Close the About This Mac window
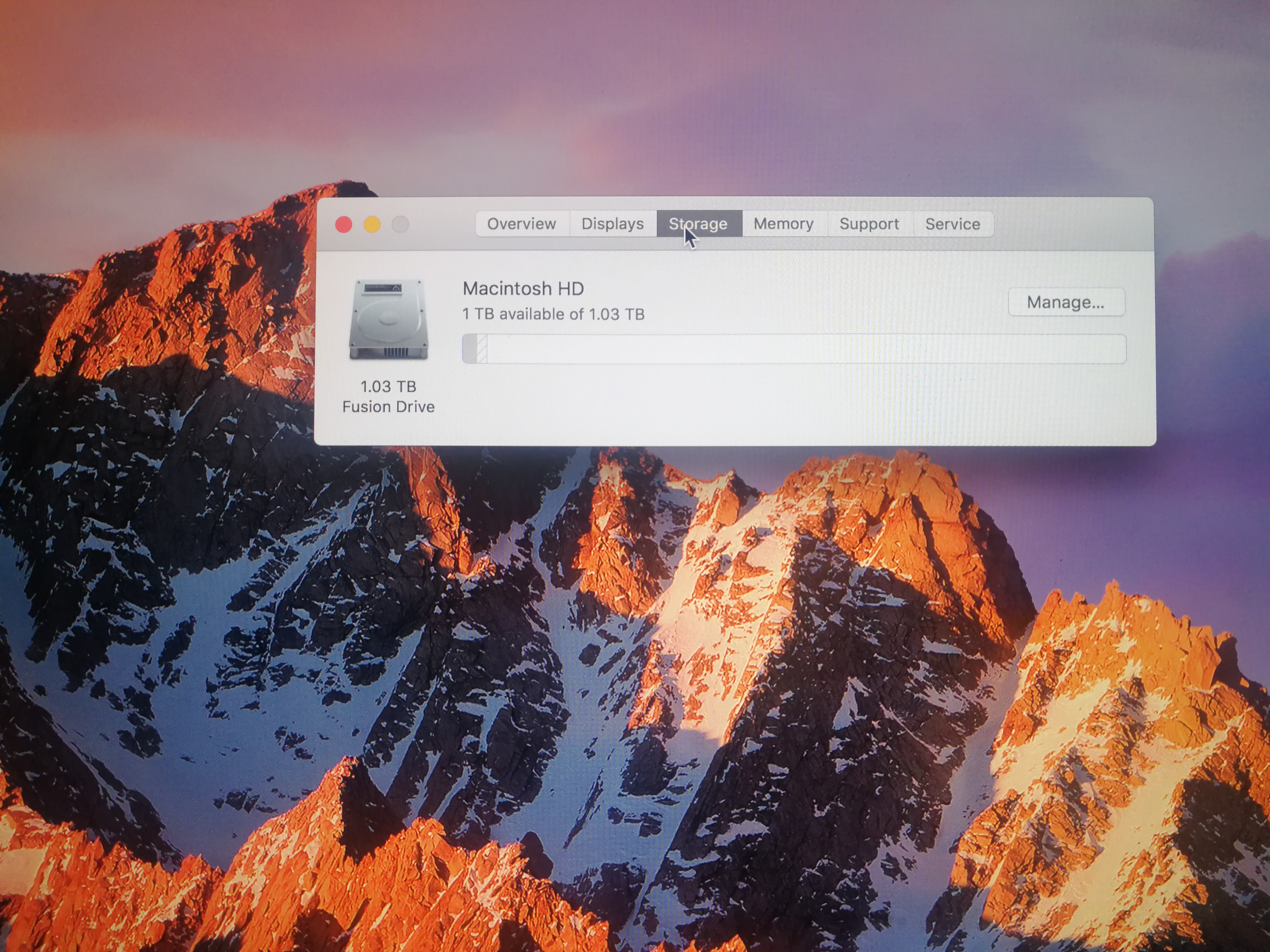The image size is (1270, 952). point(344,224)
